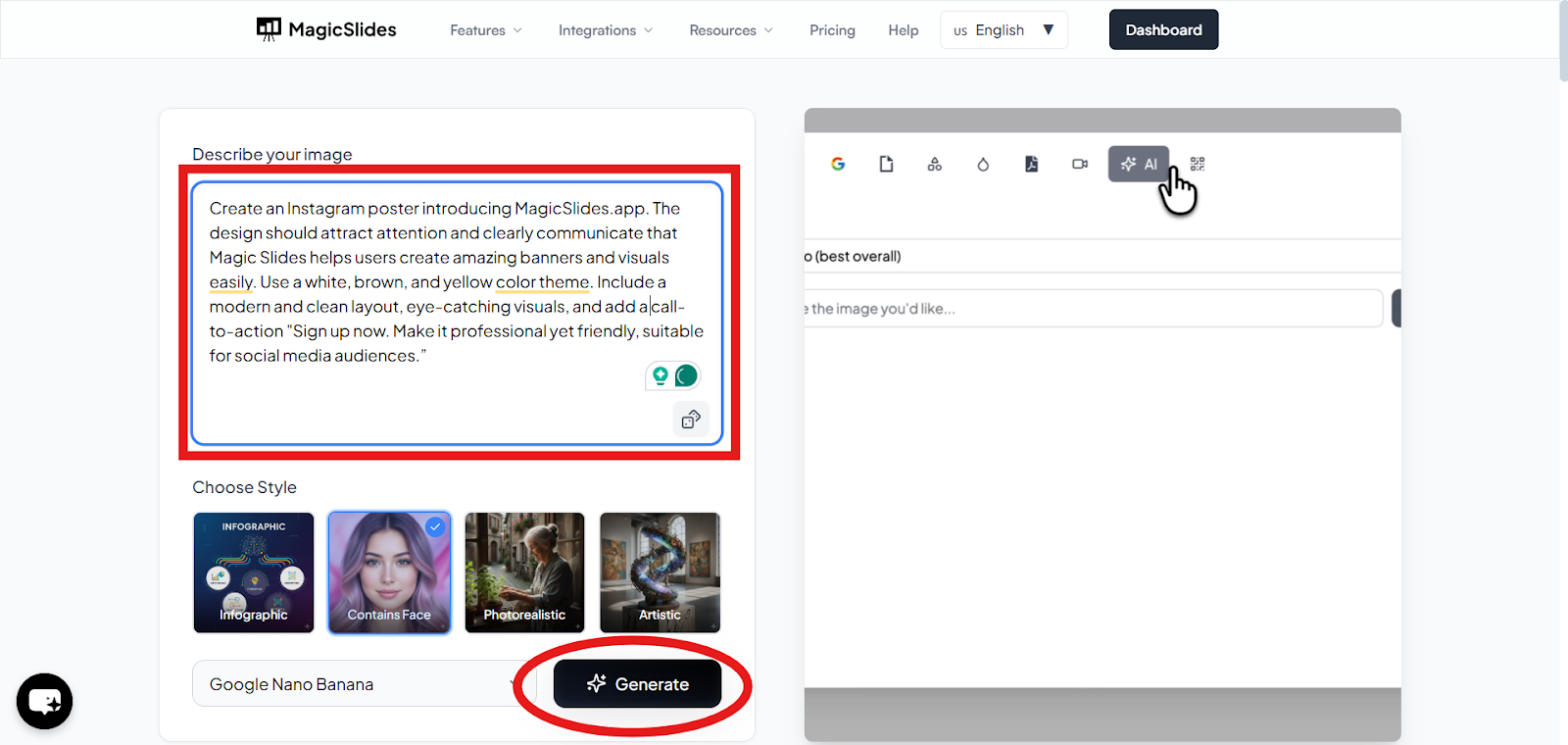The height and width of the screenshot is (745, 1568).
Task: Open the Google Nano Banana model dropdown
Action: pos(365,683)
